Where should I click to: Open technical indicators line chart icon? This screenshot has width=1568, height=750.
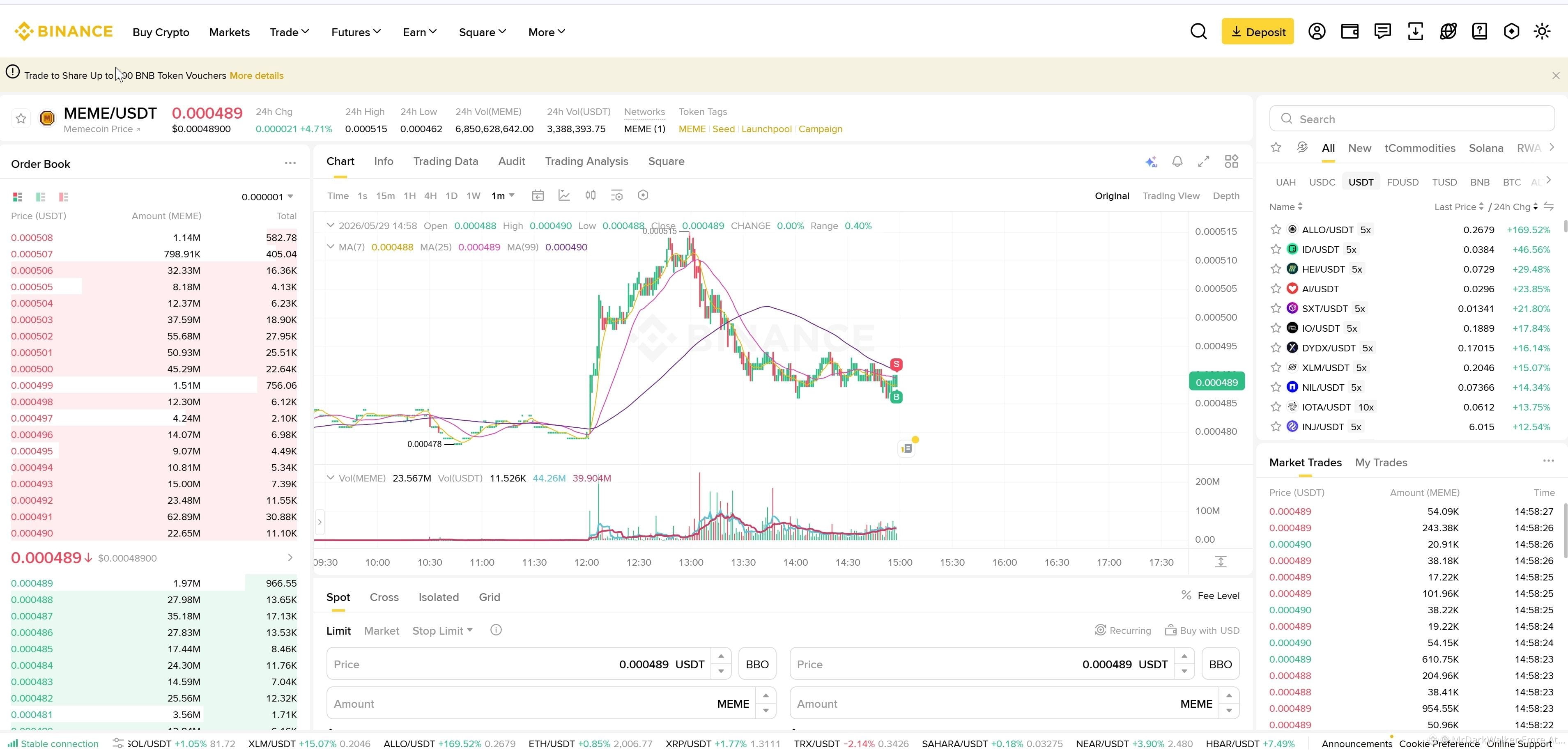pyautogui.click(x=564, y=195)
